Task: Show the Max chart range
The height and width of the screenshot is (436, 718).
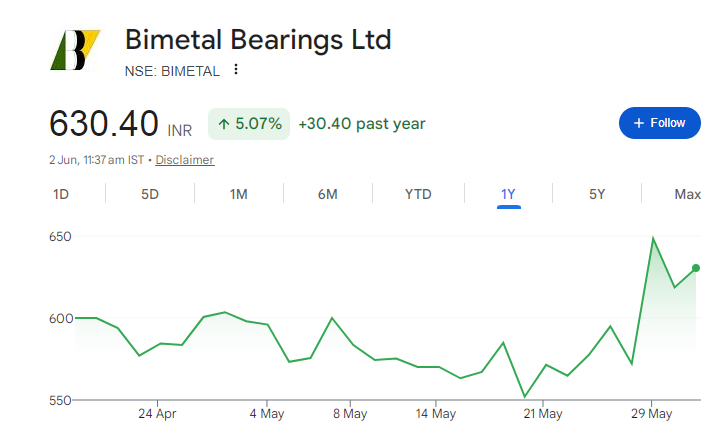Action: click(x=687, y=194)
